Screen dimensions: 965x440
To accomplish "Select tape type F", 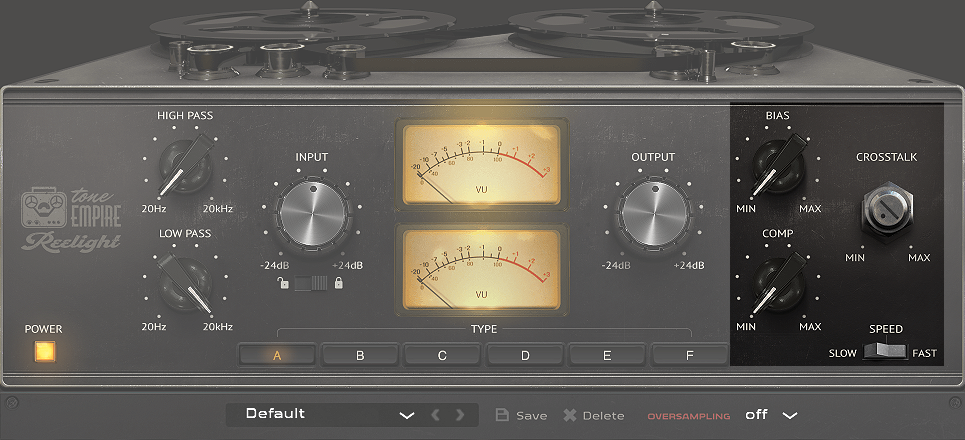I will pyautogui.click(x=690, y=354).
